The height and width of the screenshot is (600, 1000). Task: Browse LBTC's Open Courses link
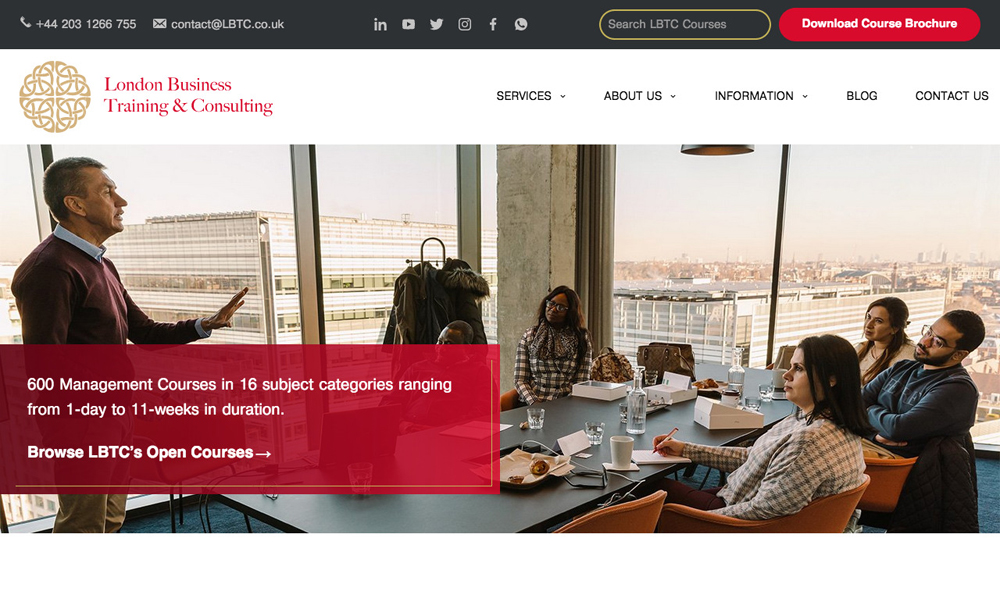(x=149, y=452)
